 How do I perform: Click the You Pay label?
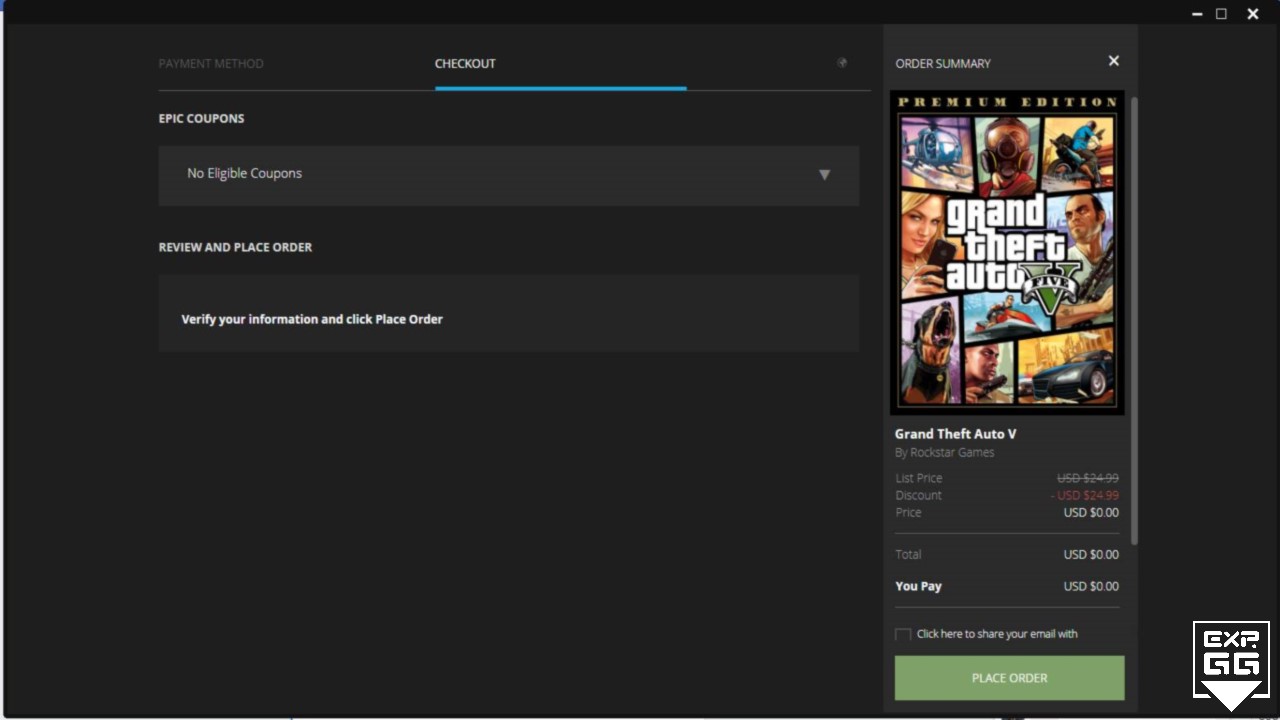pyautogui.click(x=918, y=586)
